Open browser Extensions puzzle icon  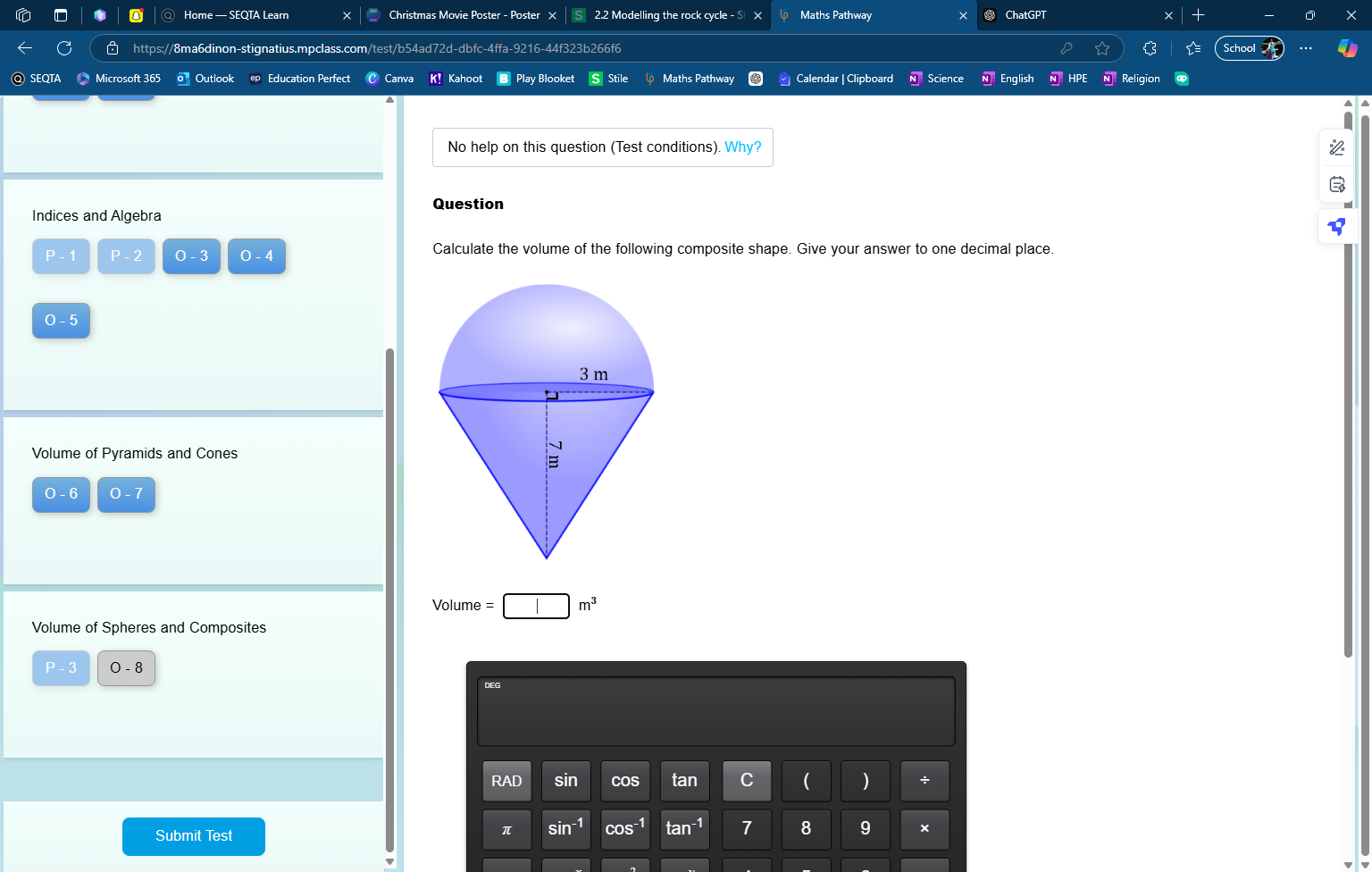click(1150, 48)
